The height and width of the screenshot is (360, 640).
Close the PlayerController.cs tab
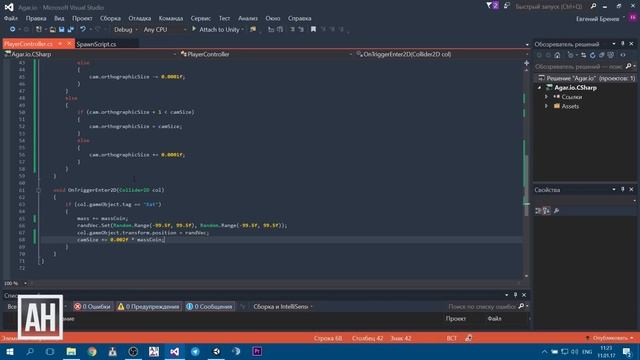click(x=69, y=44)
